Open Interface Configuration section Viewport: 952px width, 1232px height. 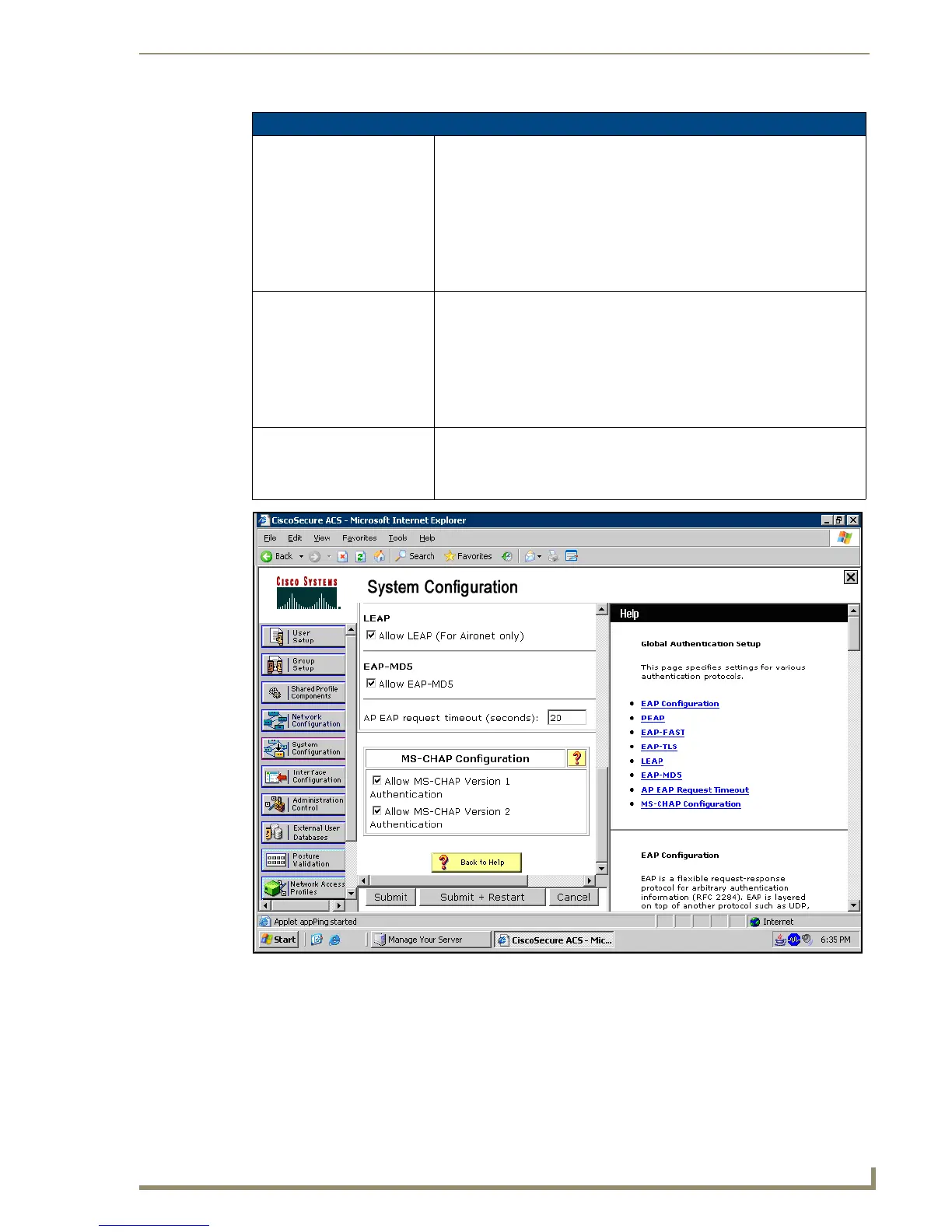[303, 776]
